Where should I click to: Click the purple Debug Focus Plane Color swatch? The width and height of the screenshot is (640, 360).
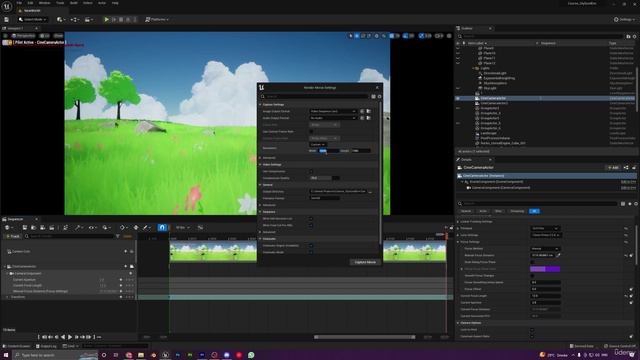[545, 269]
